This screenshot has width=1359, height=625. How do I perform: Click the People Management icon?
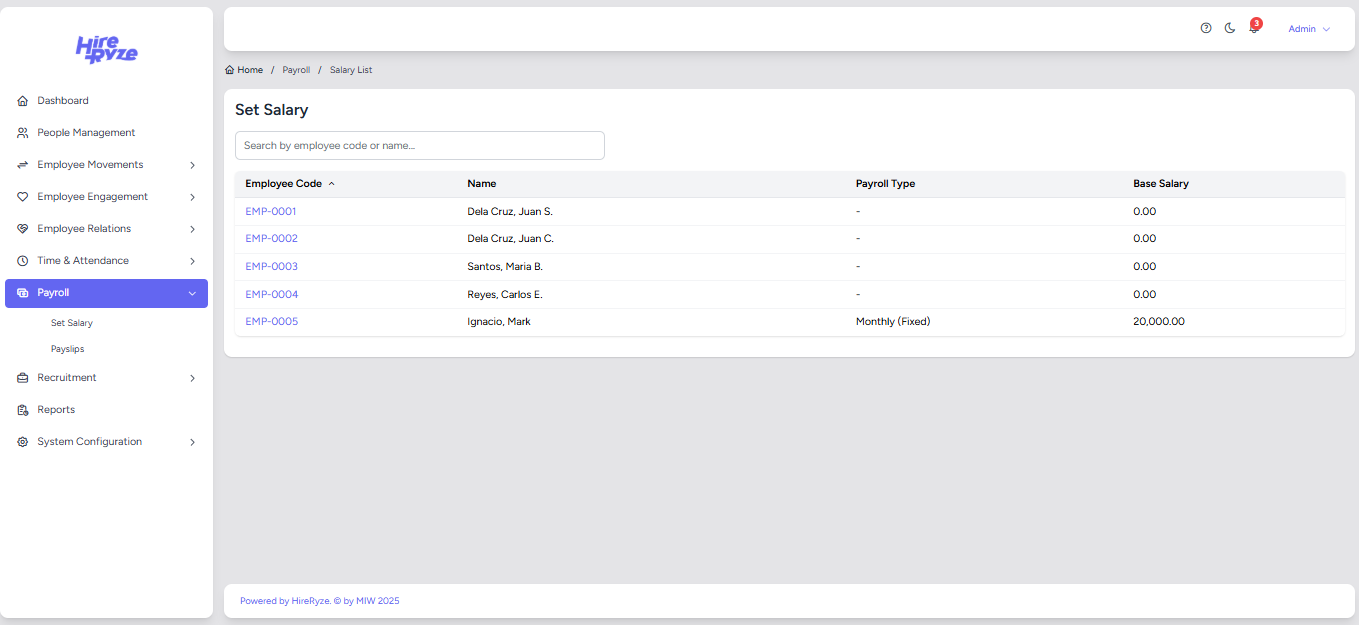[23, 133]
